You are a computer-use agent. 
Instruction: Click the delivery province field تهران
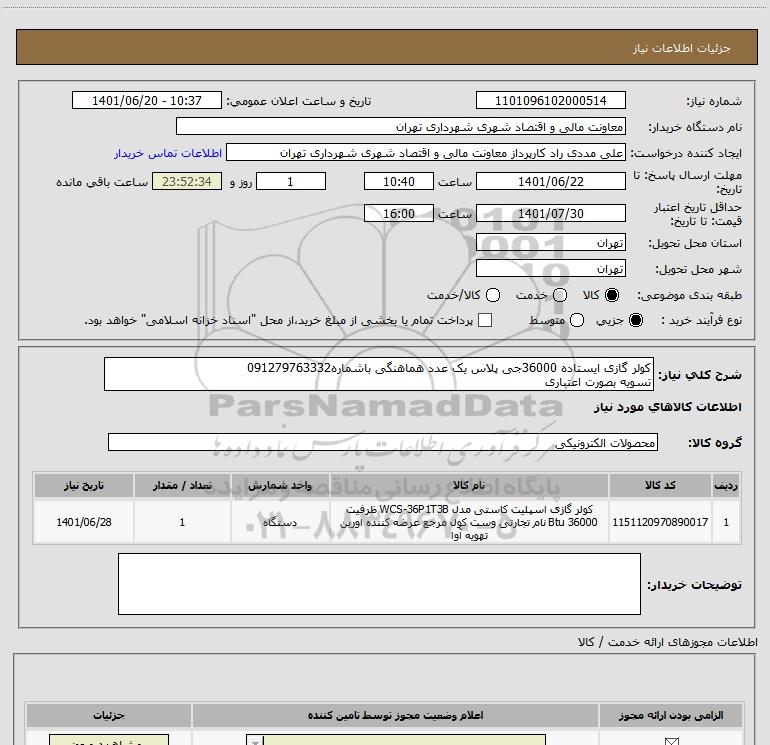(550, 243)
